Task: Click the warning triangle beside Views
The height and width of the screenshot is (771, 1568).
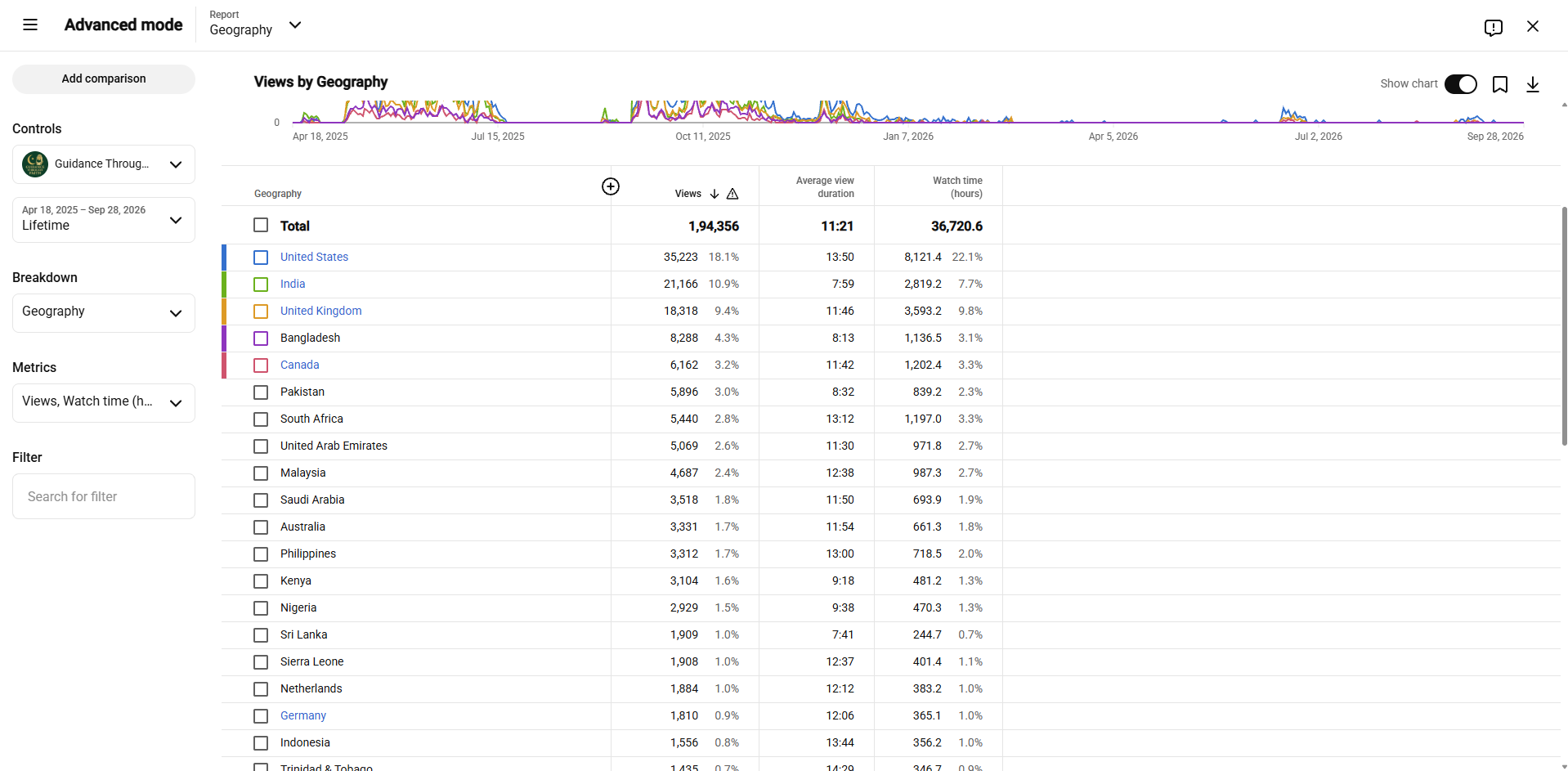Action: click(x=732, y=194)
